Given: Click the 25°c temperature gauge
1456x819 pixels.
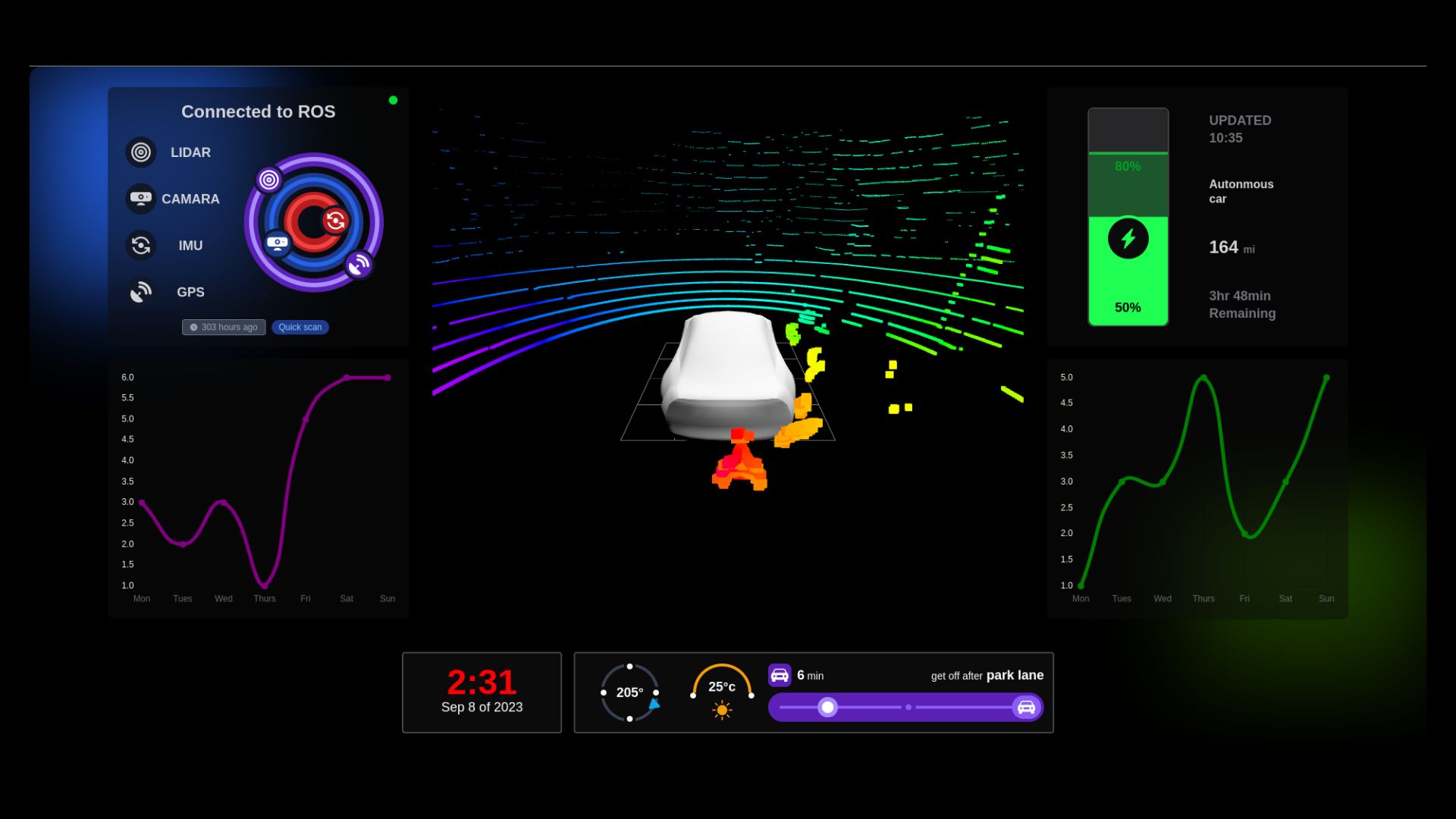Looking at the screenshot, I should pyautogui.click(x=722, y=686).
